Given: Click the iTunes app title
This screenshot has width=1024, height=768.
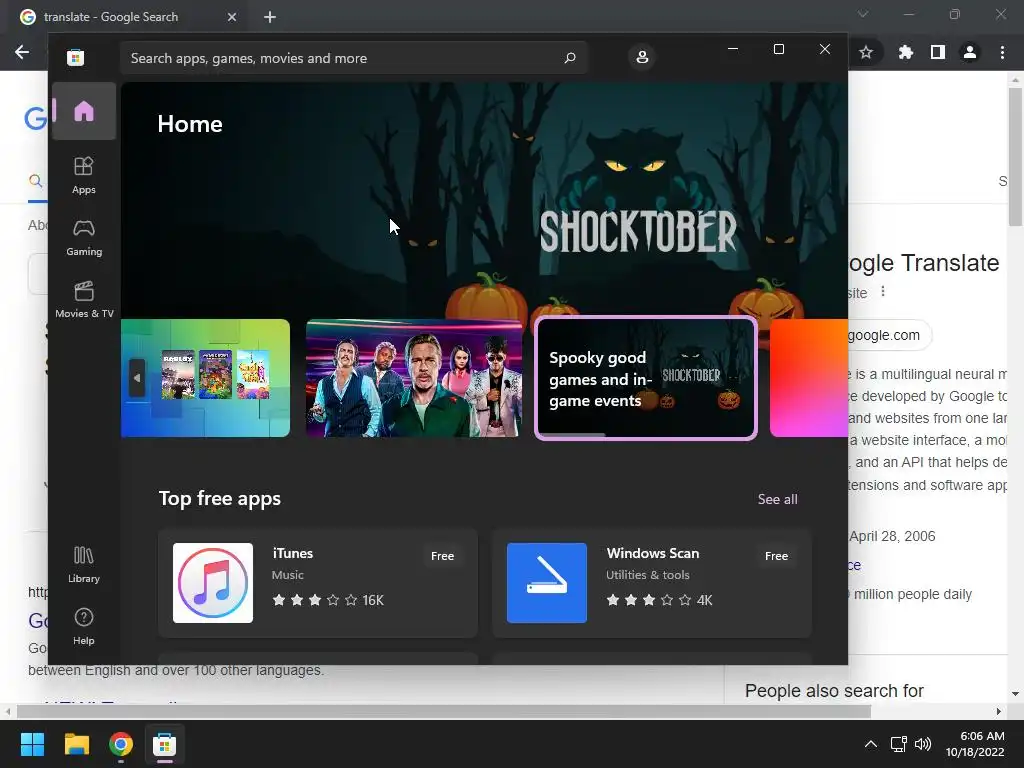Looking at the screenshot, I should (x=293, y=553).
